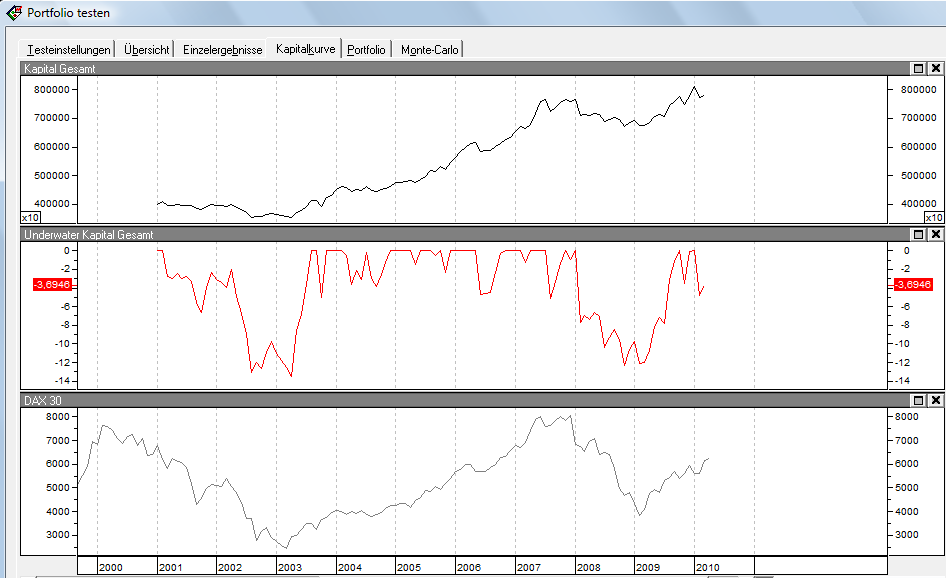This screenshot has height=578, width=946.
Task: Click the Underwater Kapital Gesamt panel title
Action: point(89,235)
